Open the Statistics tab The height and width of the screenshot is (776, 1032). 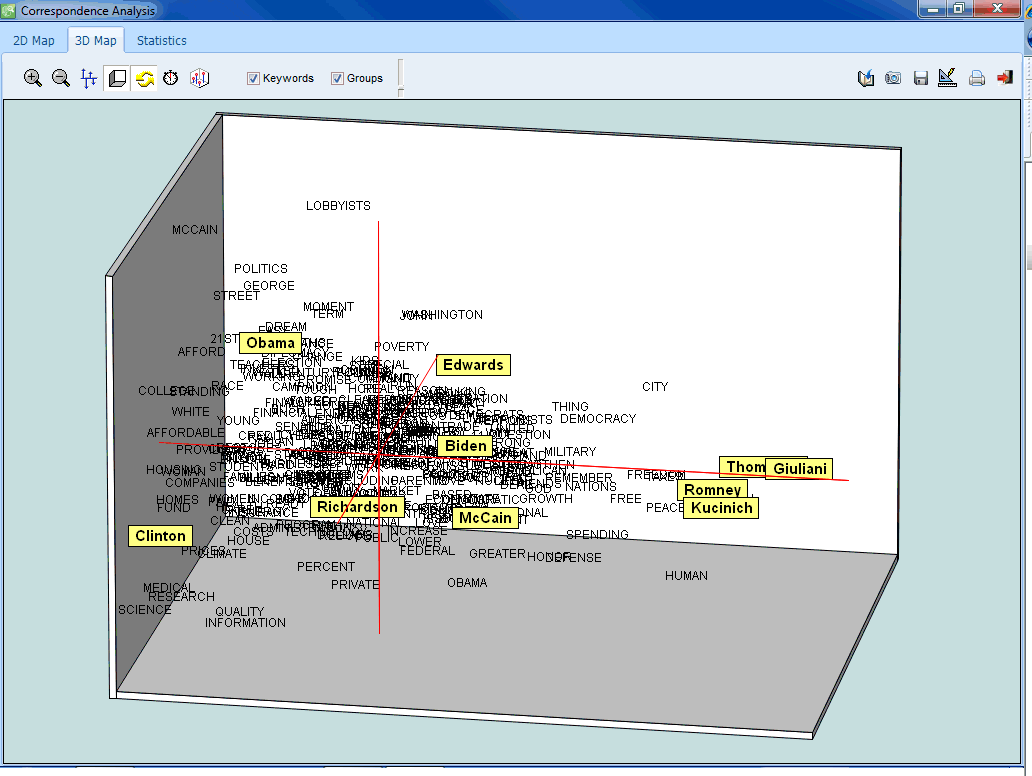click(162, 41)
